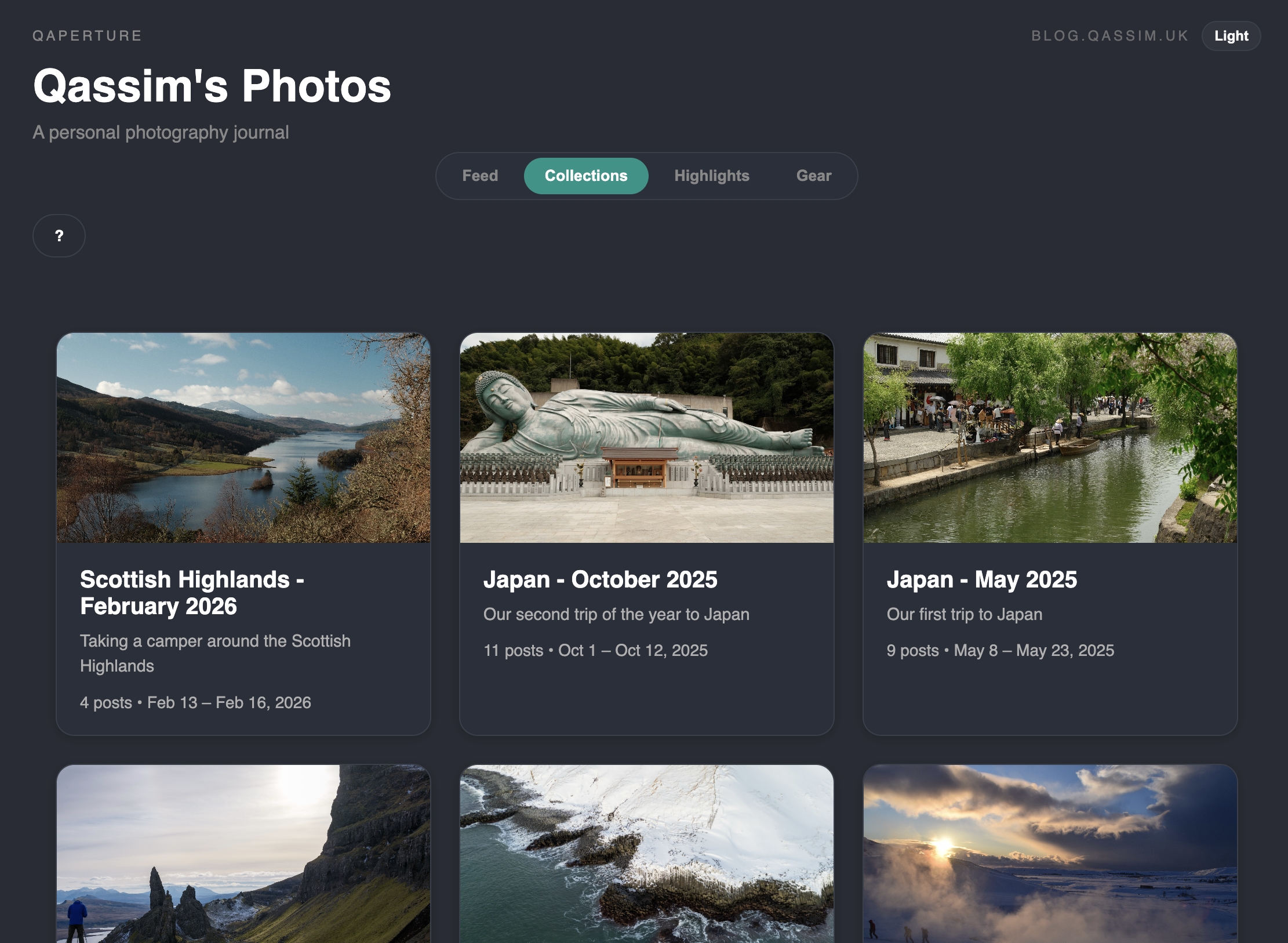Open the snowy coastline aerial thumbnail
The width and height of the screenshot is (1288, 943).
pos(646,854)
